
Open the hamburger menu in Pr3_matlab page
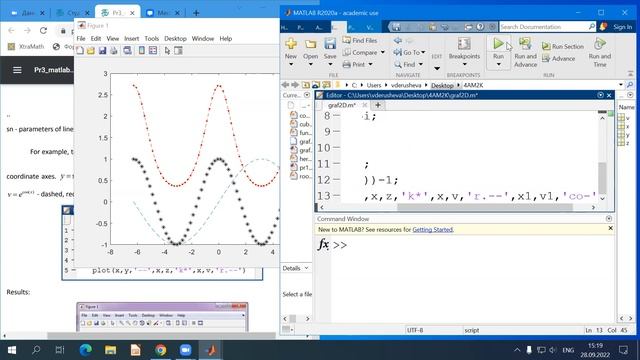(x=17, y=70)
